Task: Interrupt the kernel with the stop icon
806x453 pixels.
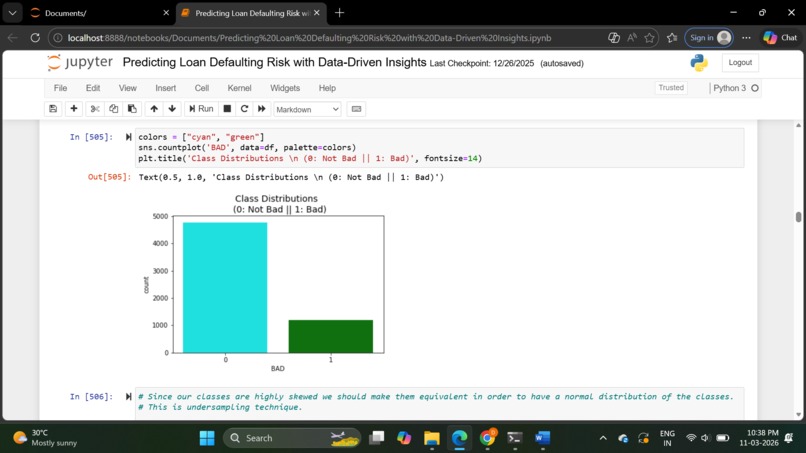Action: coord(227,109)
